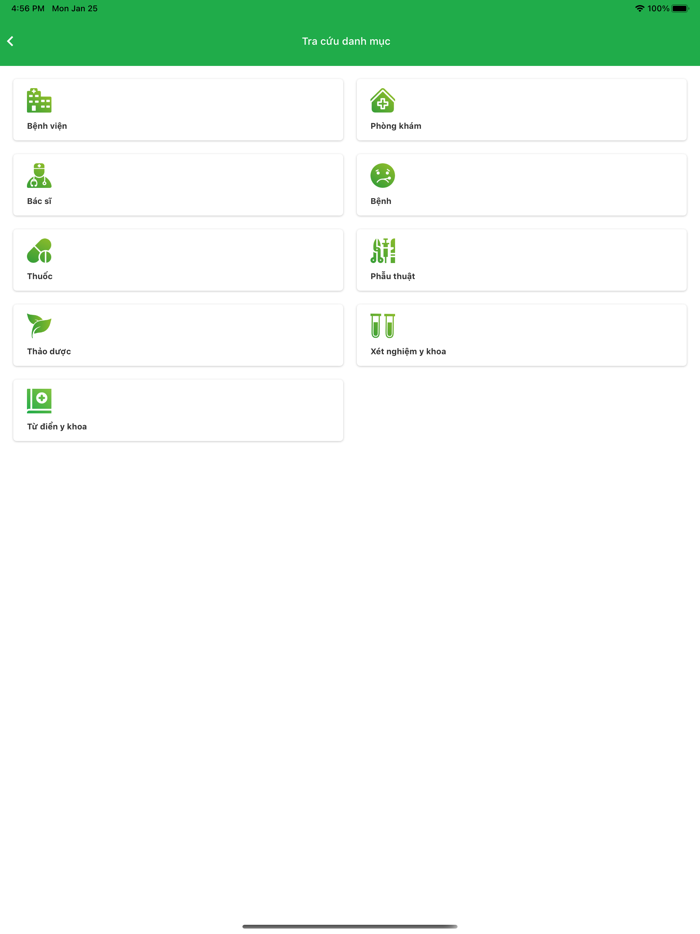Image resolution: width=700 pixels, height=934 pixels.
Task: Click the Phẫu thuật label
Action: 393,276
